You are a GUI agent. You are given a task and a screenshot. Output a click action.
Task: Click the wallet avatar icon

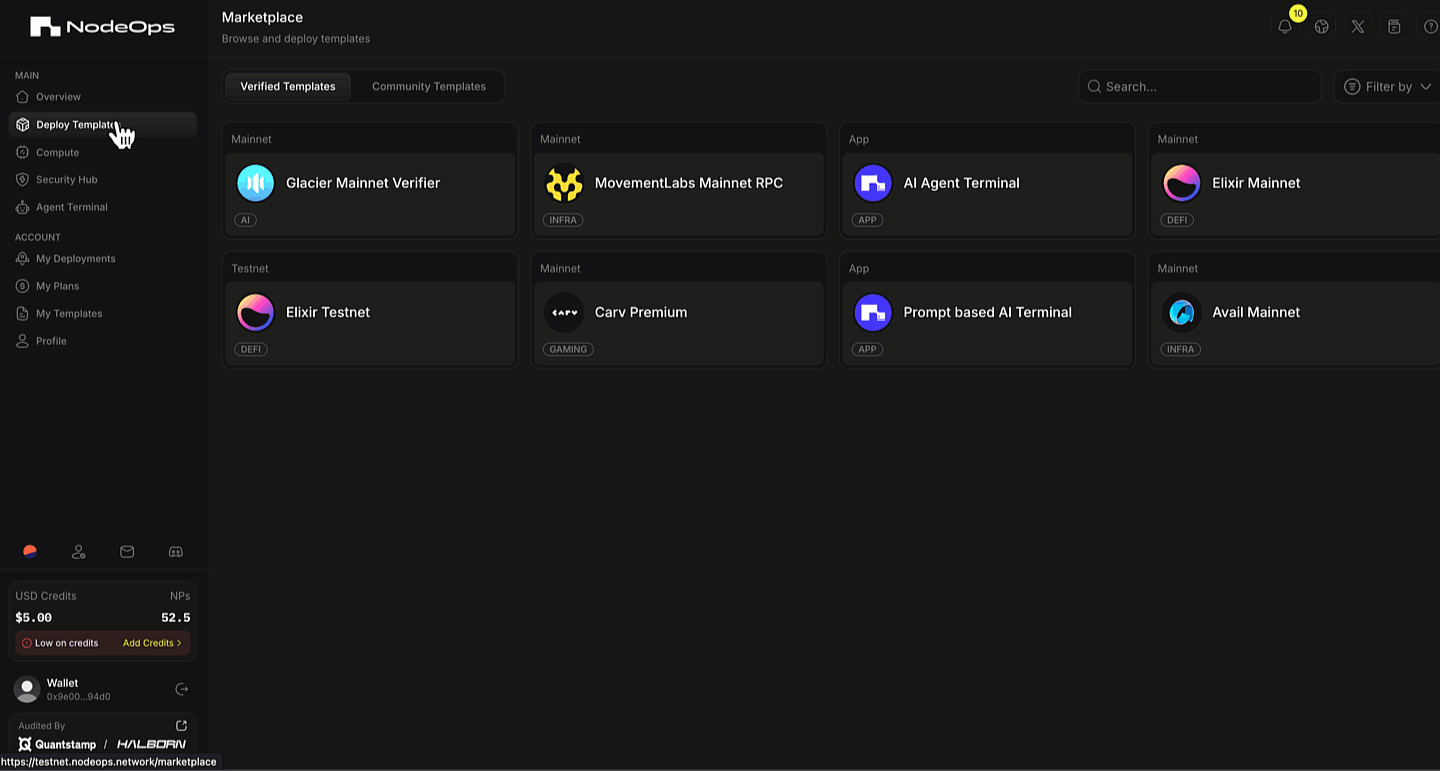coord(27,689)
